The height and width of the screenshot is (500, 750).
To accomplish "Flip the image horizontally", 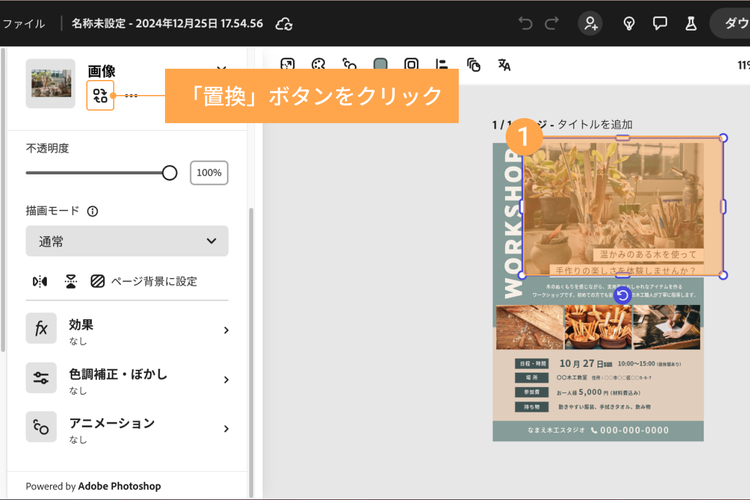I will (40, 281).
